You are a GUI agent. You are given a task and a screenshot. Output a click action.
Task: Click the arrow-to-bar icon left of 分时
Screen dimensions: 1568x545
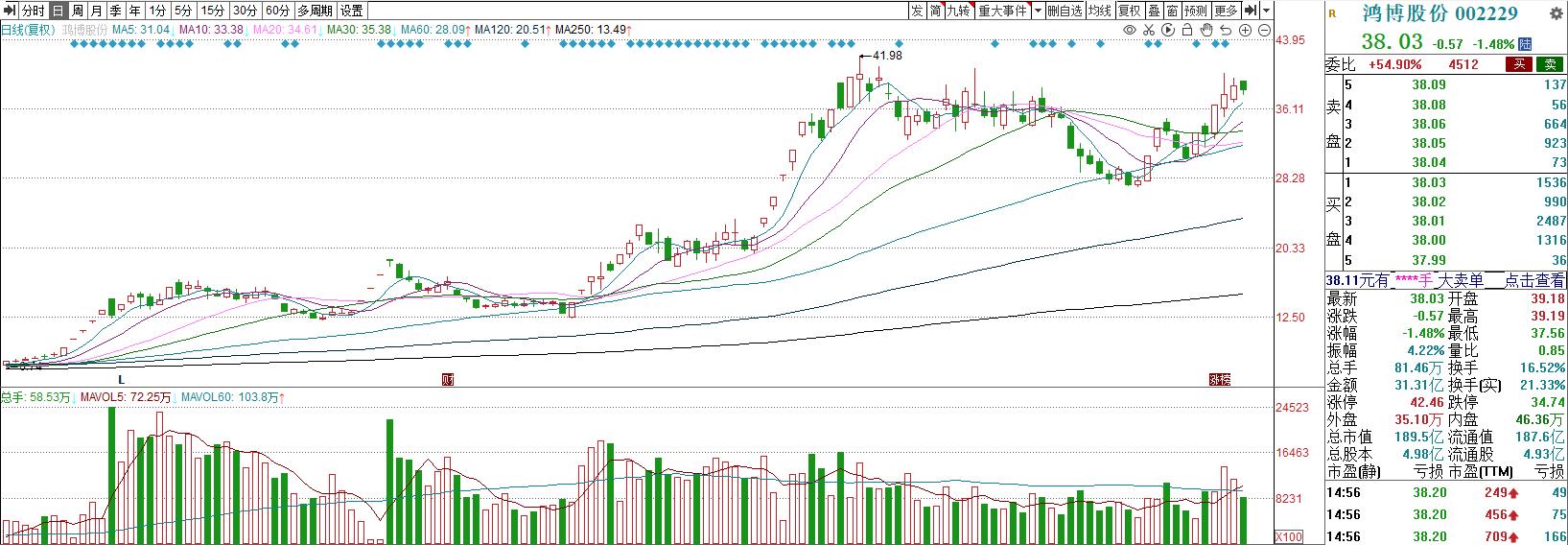pyautogui.click(x=9, y=11)
